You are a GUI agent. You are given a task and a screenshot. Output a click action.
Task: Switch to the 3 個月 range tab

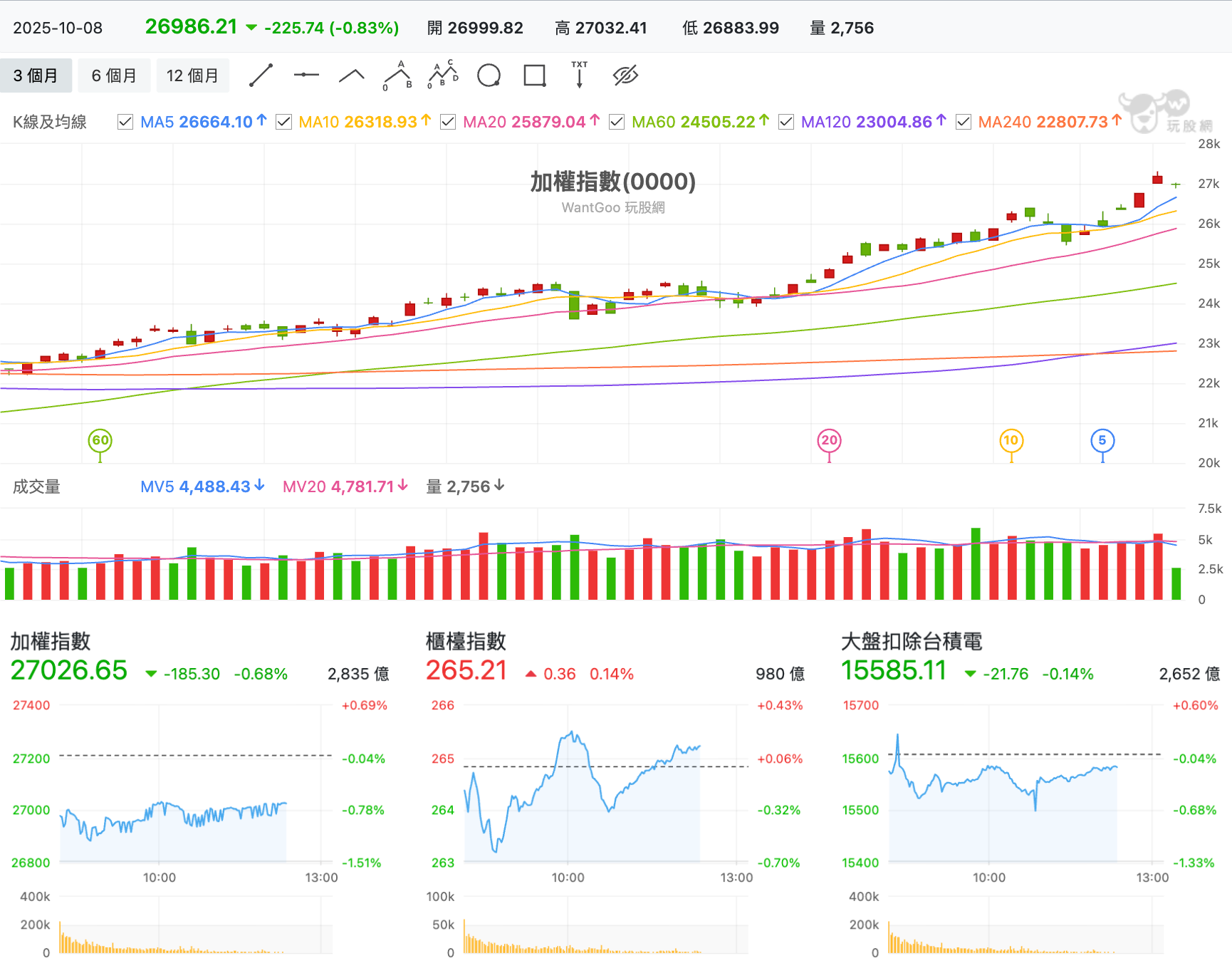(x=36, y=76)
